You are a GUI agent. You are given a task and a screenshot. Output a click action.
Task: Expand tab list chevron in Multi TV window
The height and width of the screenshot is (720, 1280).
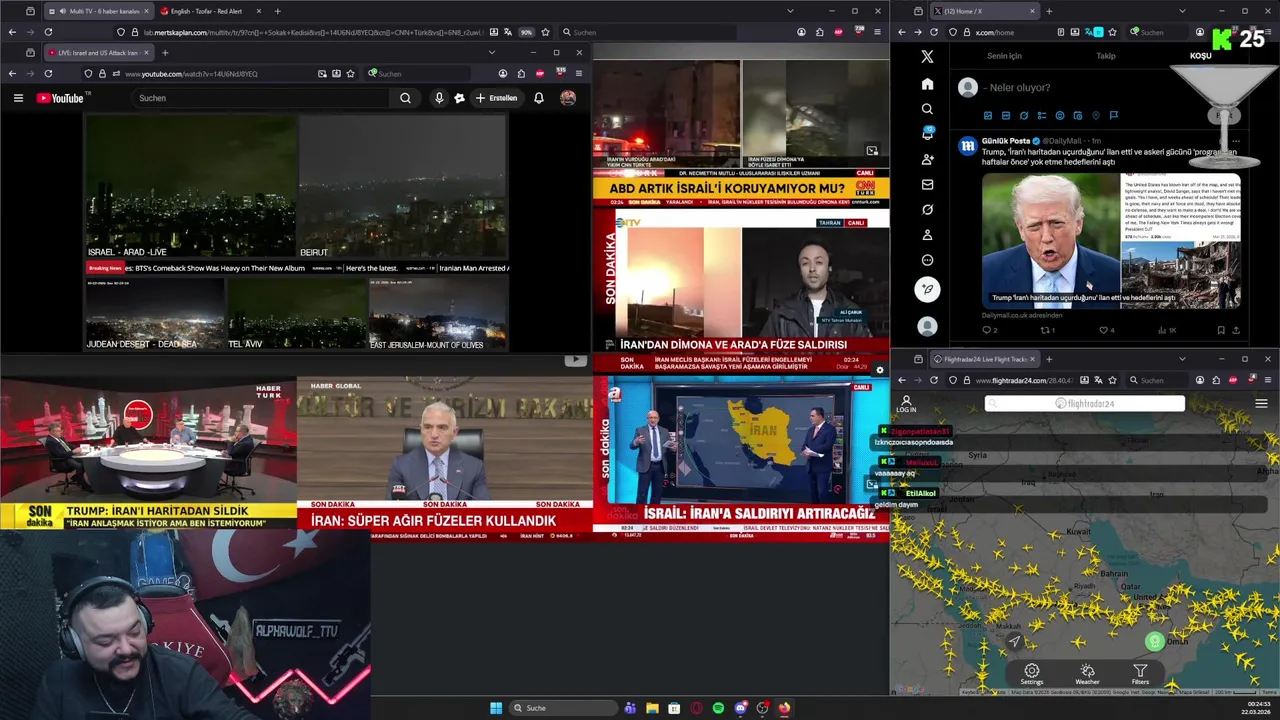790,11
